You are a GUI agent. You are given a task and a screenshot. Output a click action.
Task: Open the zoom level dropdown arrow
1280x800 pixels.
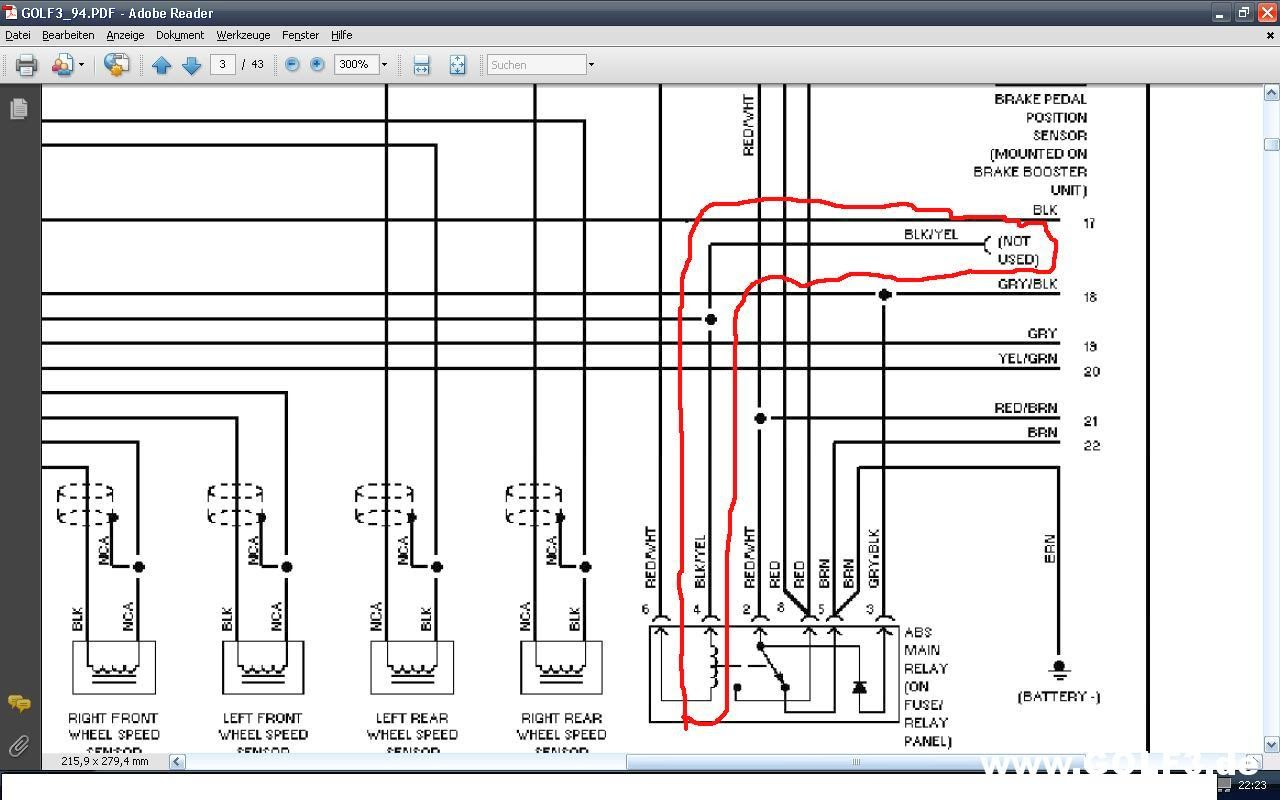pyautogui.click(x=384, y=64)
